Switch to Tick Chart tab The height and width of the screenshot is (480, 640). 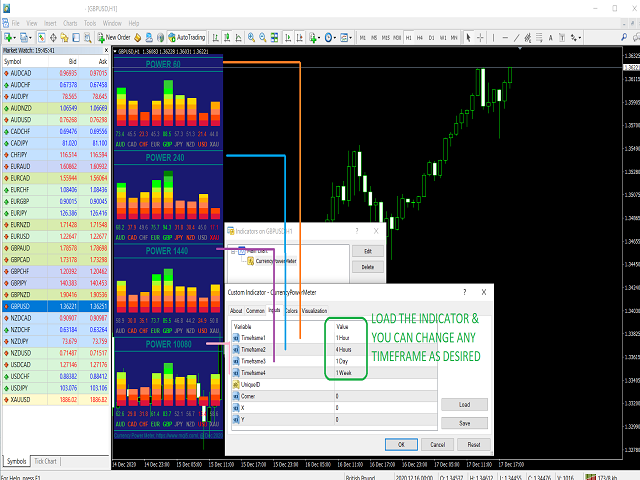pos(45,461)
